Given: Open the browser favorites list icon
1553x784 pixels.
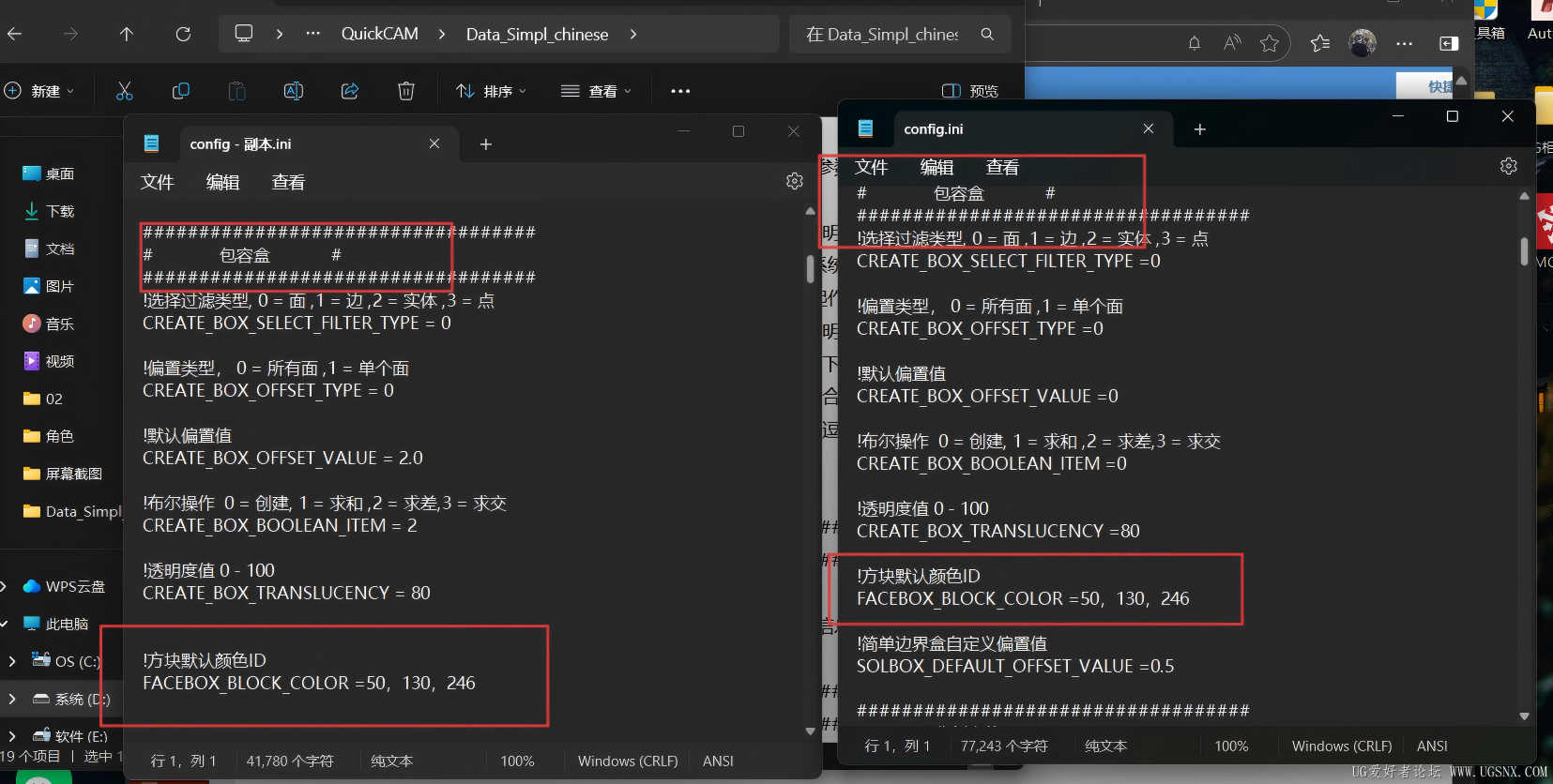Looking at the screenshot, I should point(1320,43).
